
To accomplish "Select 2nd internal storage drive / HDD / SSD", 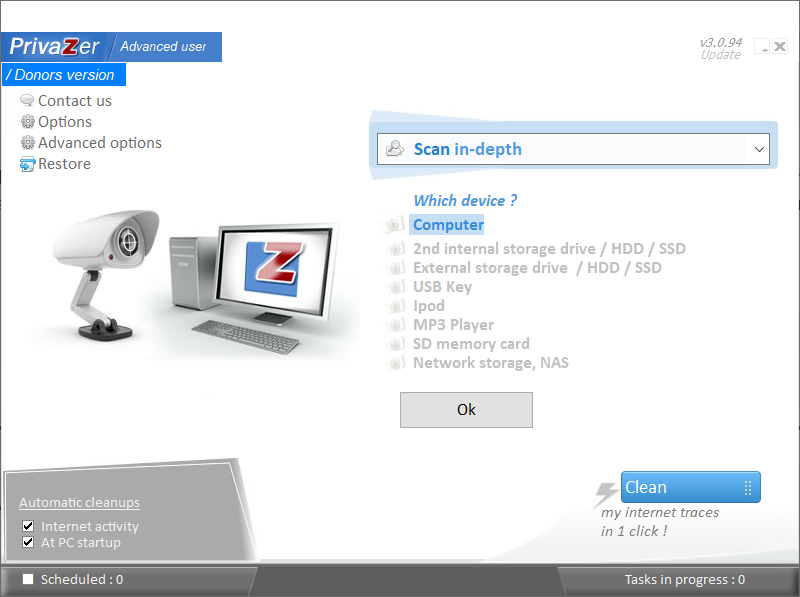I will [549, 248].
